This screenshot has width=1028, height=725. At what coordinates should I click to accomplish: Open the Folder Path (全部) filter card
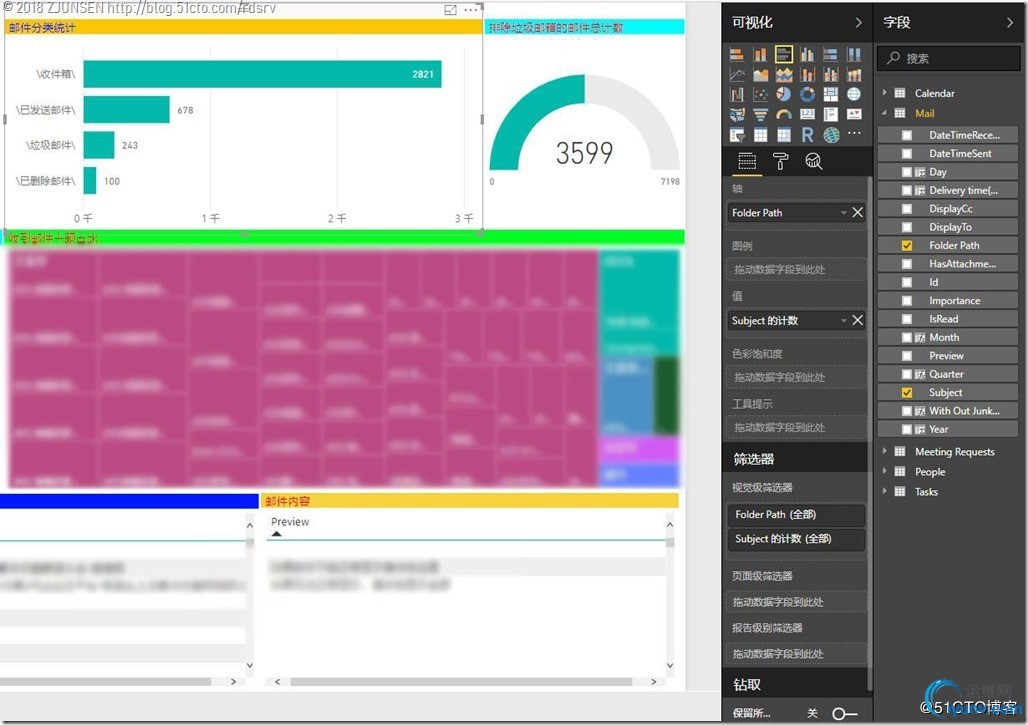point(796,515)
